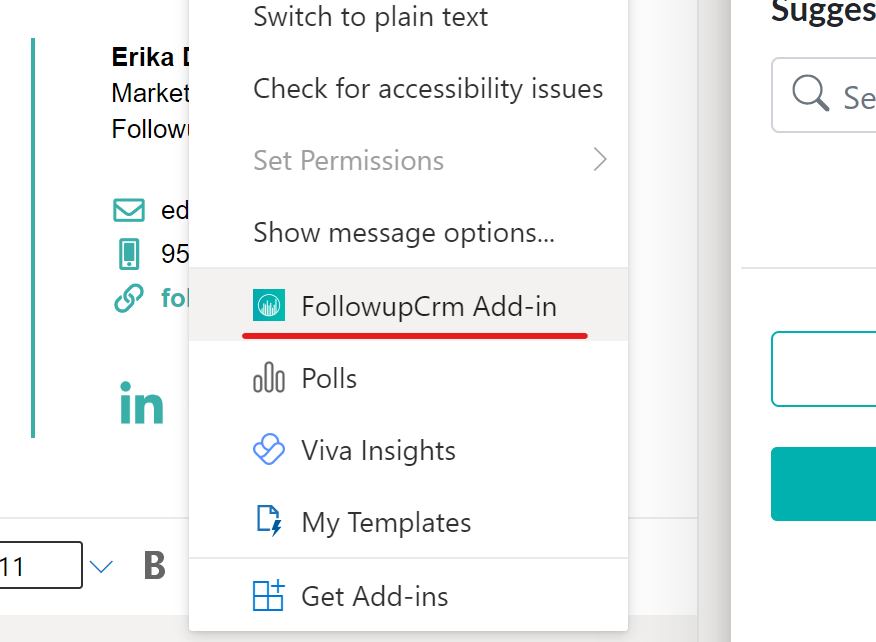
Task: Click the search magnifier in Suggestions
Action: (809, 96)
